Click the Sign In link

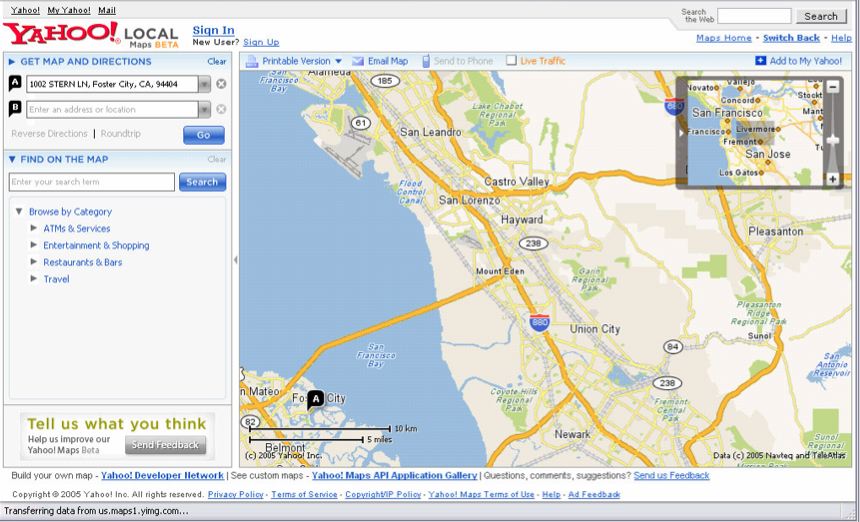point(213,31)
